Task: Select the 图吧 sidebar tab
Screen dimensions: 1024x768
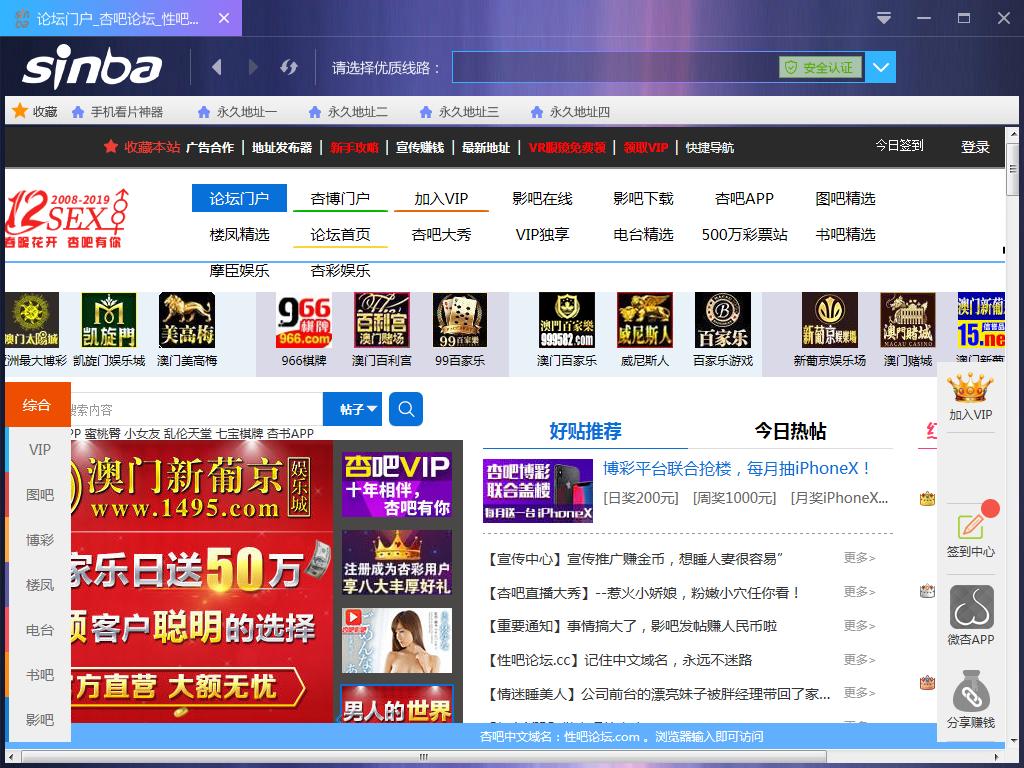Action: [x=40, y=495]
